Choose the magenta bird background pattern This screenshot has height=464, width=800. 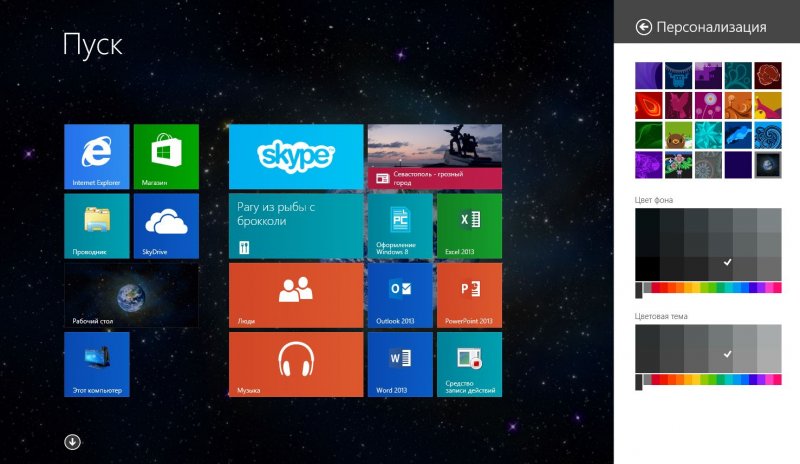679,105
